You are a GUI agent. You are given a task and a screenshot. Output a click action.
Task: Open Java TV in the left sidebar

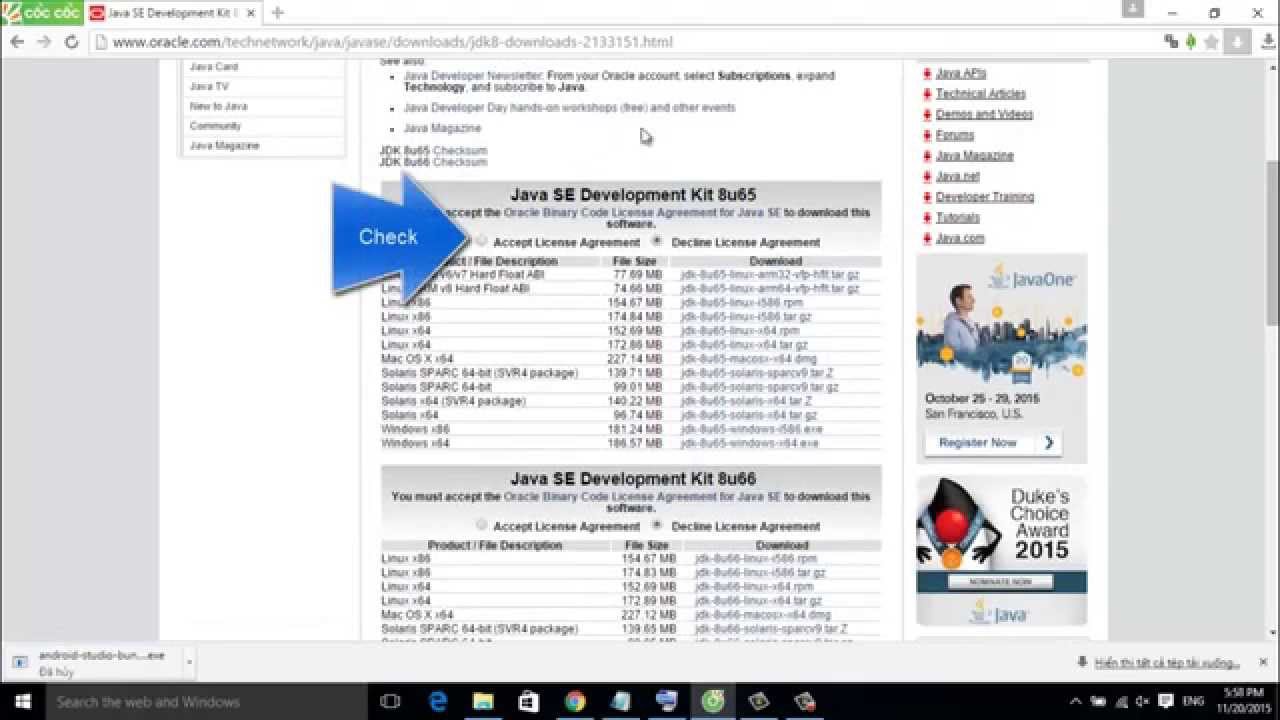click(x=209, y=87)
